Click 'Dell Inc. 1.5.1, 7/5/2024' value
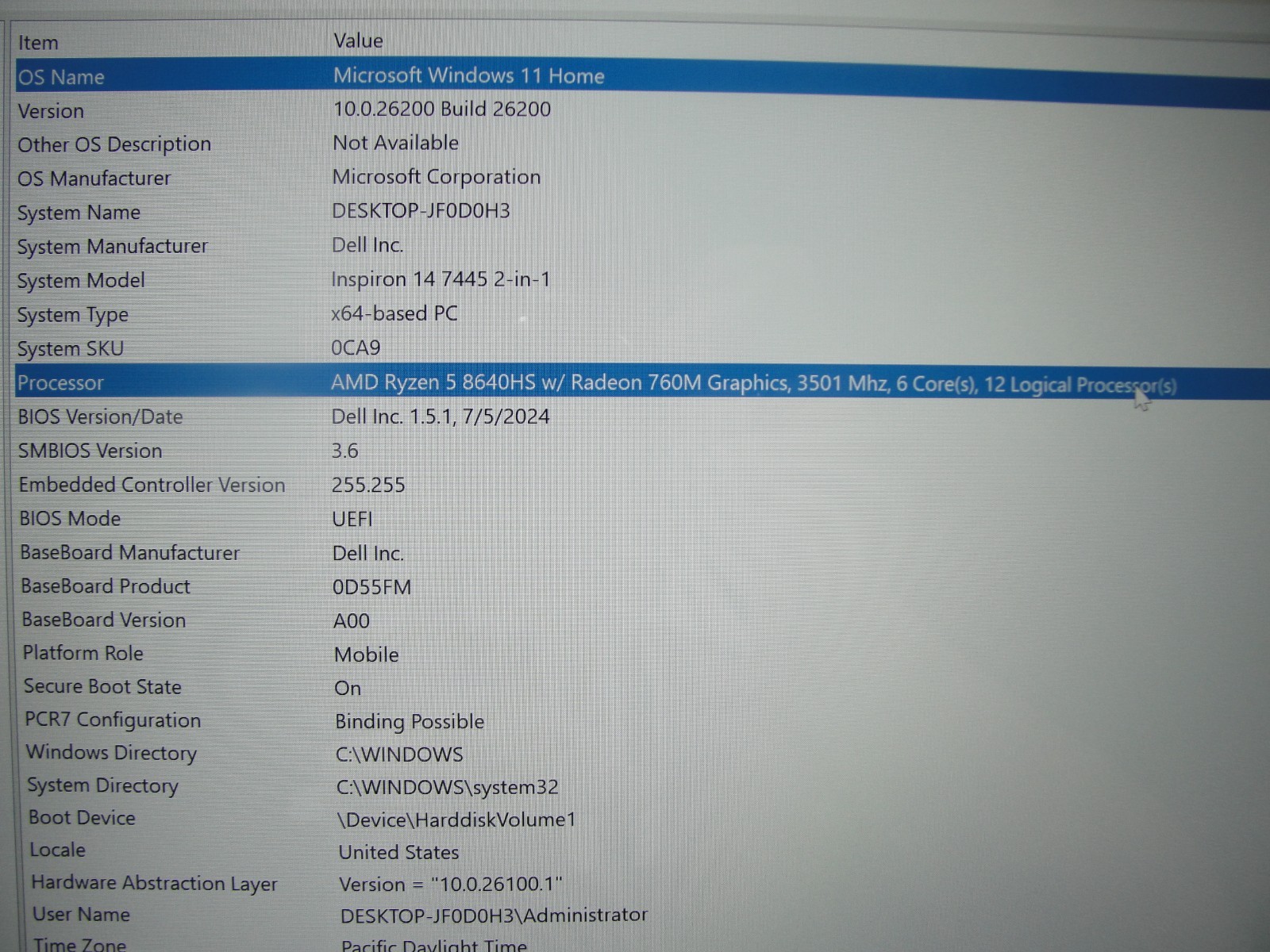This screenshot has width=1270, height=952. (x=440, y=416)
